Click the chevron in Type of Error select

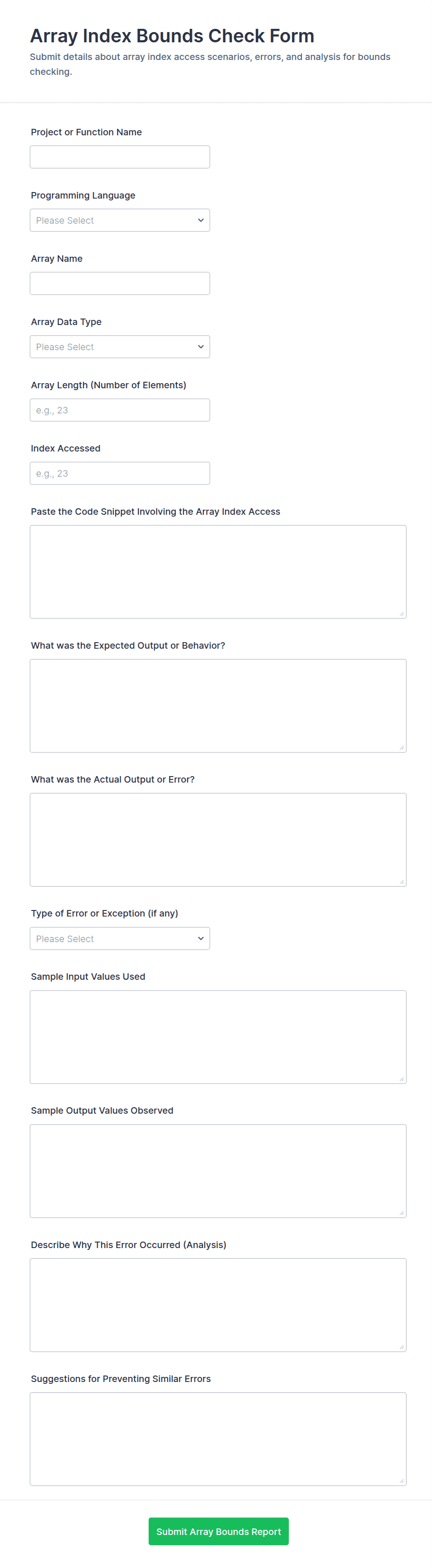pos(201,938)
